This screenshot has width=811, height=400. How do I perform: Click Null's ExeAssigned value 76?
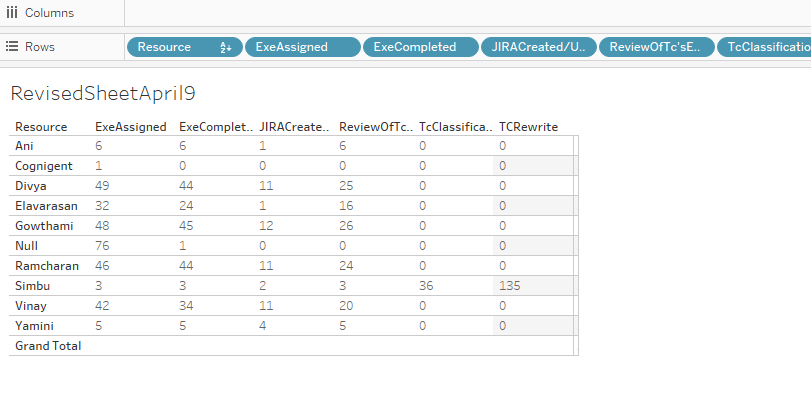102,246
